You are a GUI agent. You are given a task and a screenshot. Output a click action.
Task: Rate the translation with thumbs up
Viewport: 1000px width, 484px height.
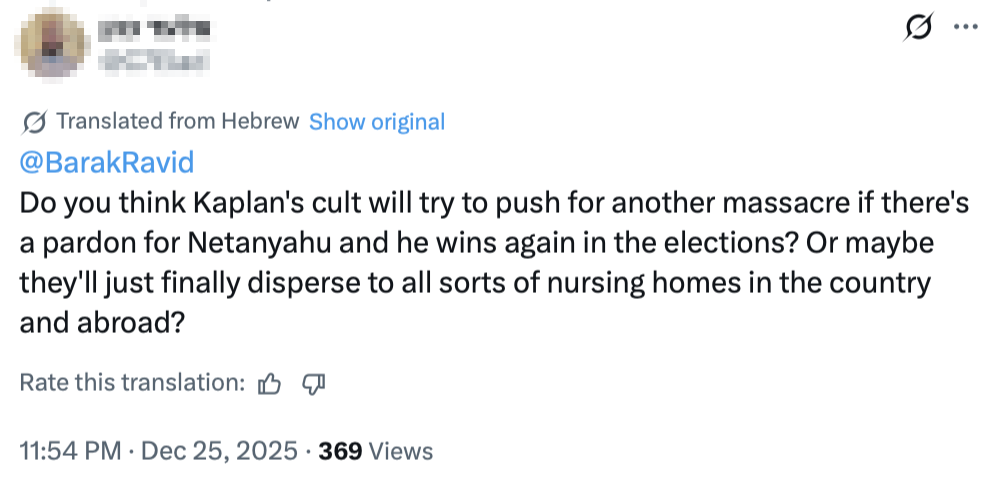coord(270,383)
